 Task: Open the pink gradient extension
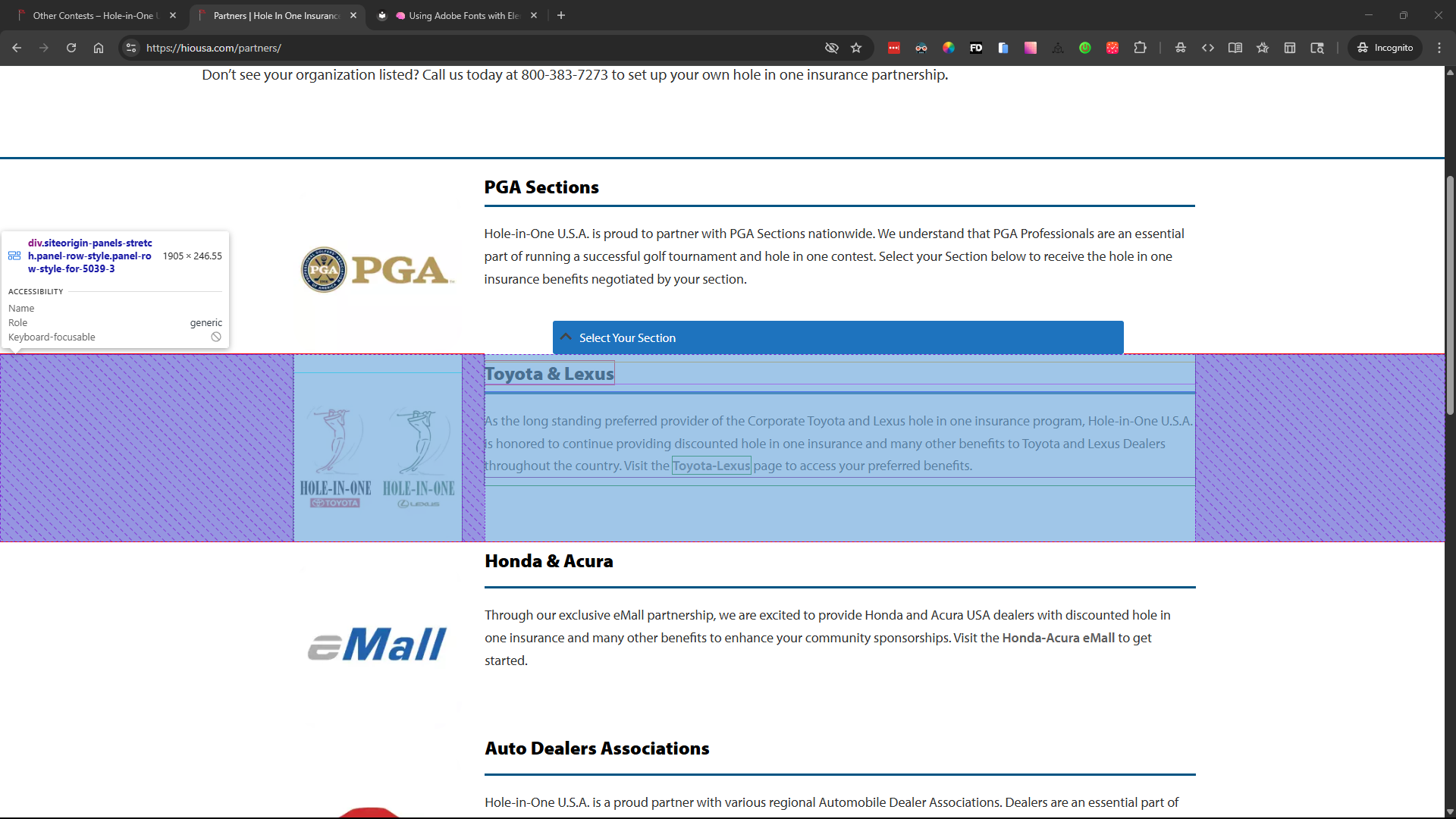pos(1031,48)
